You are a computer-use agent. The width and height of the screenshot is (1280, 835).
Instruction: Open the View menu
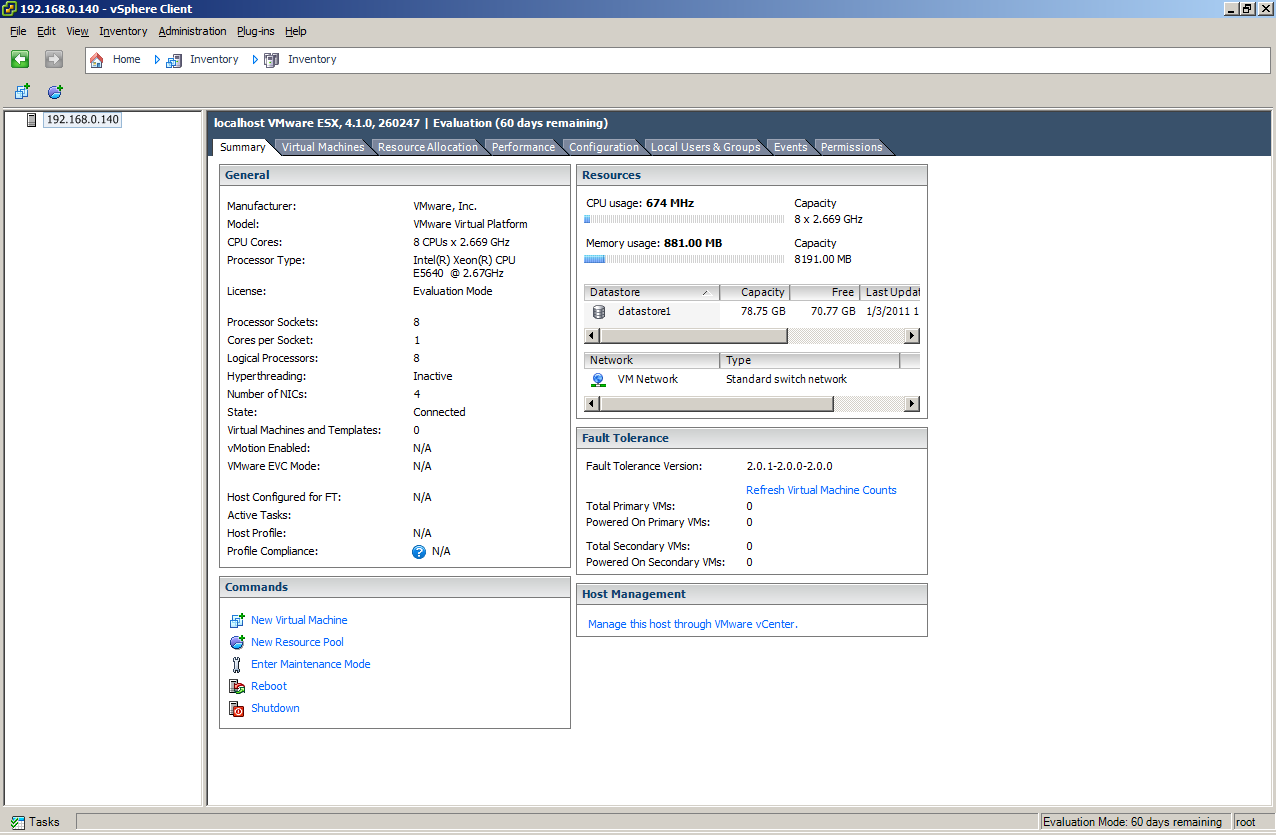[x=77, y=31]
